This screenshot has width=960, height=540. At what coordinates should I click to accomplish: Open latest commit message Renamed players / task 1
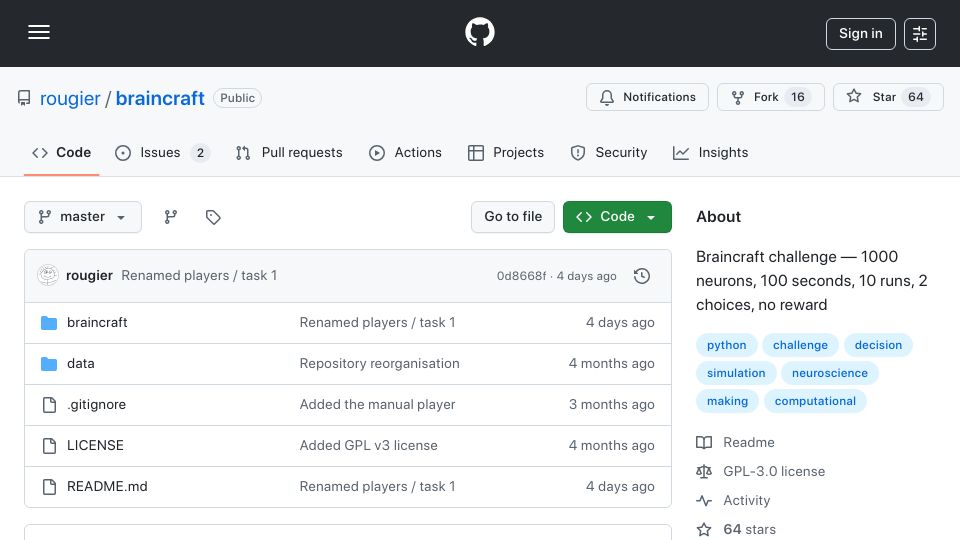click(199, 276)
